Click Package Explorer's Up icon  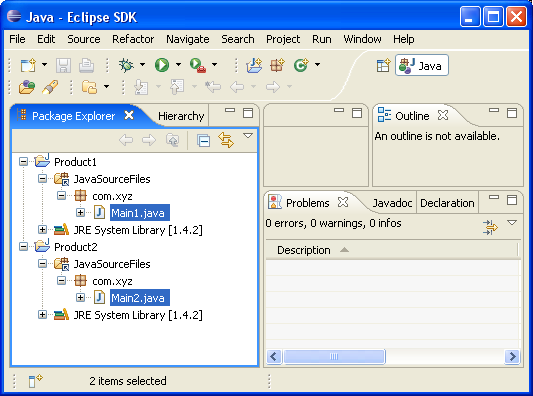pos(173,140)
